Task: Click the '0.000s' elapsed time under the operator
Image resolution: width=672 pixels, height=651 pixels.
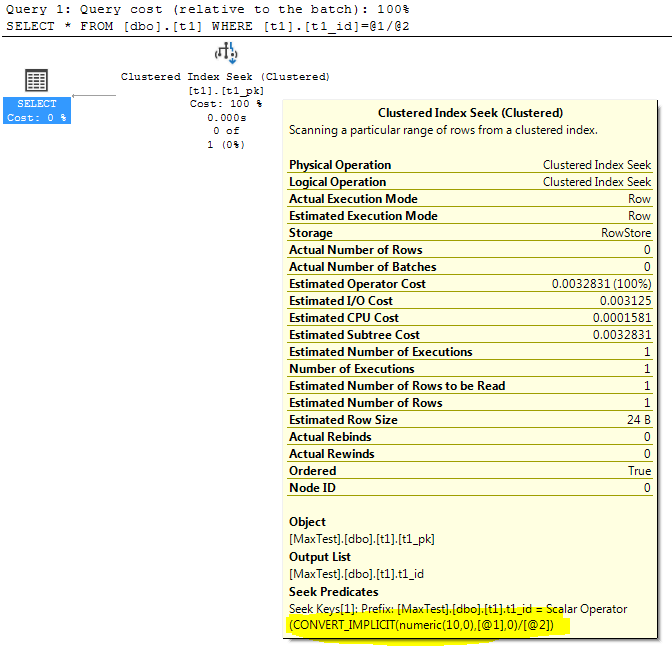Action: coord(227,117)
